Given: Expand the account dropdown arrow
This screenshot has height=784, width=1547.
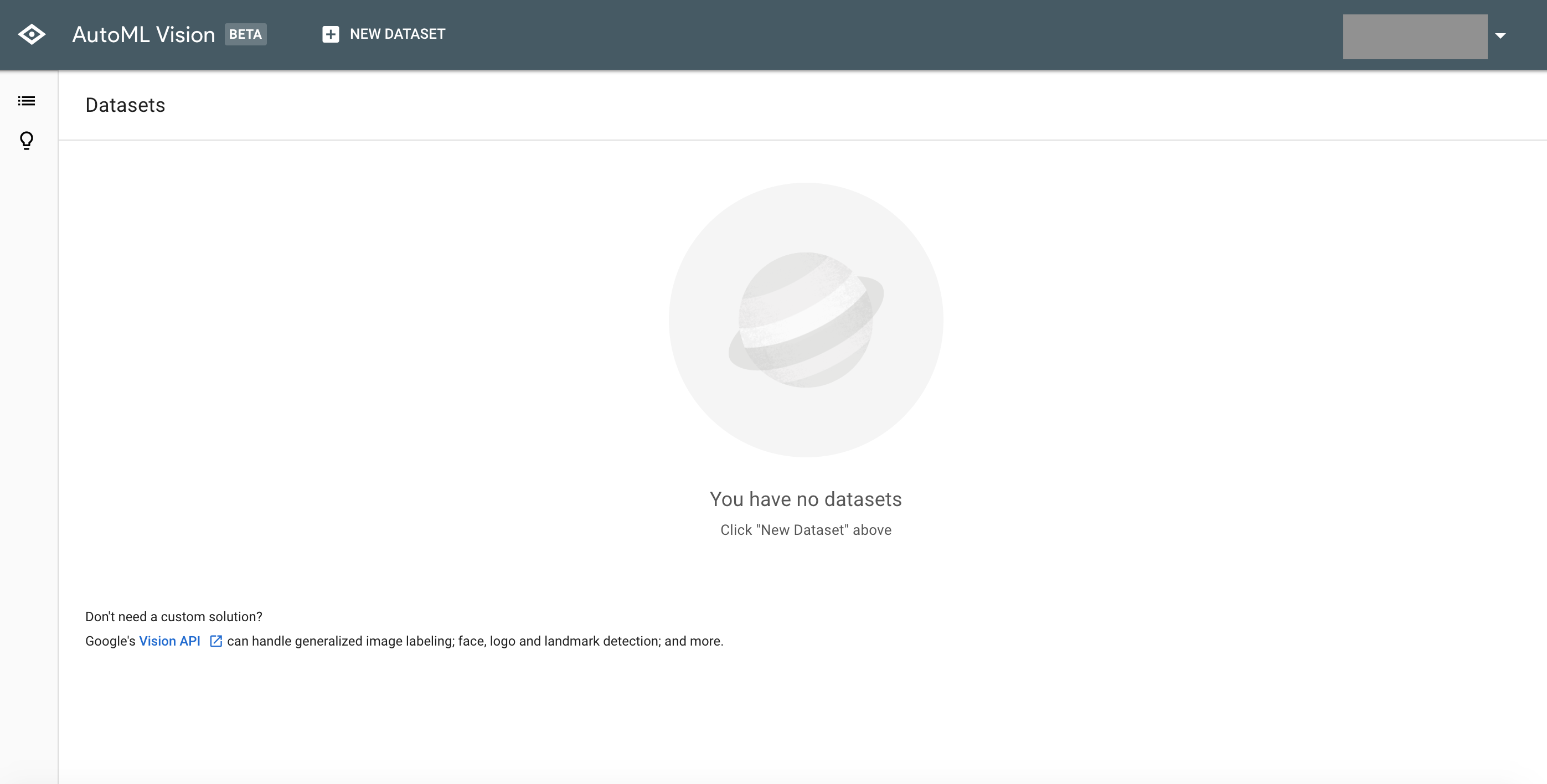Looking at the screenshot, I should click(x=1500, y=36).
